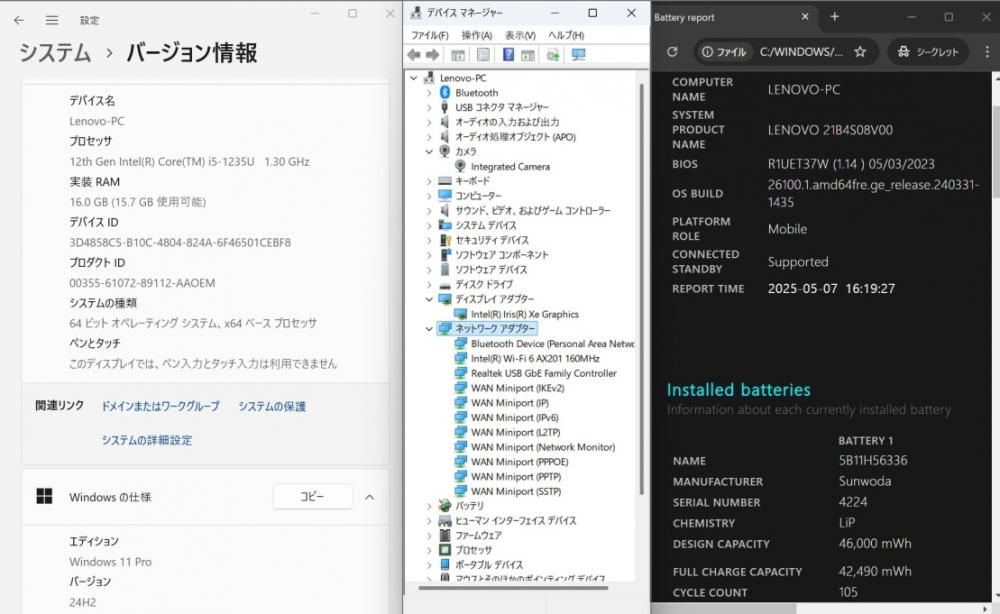This screenshot has height=614, width=1000.
Task: Select the コンピューター category icon
Action: coord(445,196)
